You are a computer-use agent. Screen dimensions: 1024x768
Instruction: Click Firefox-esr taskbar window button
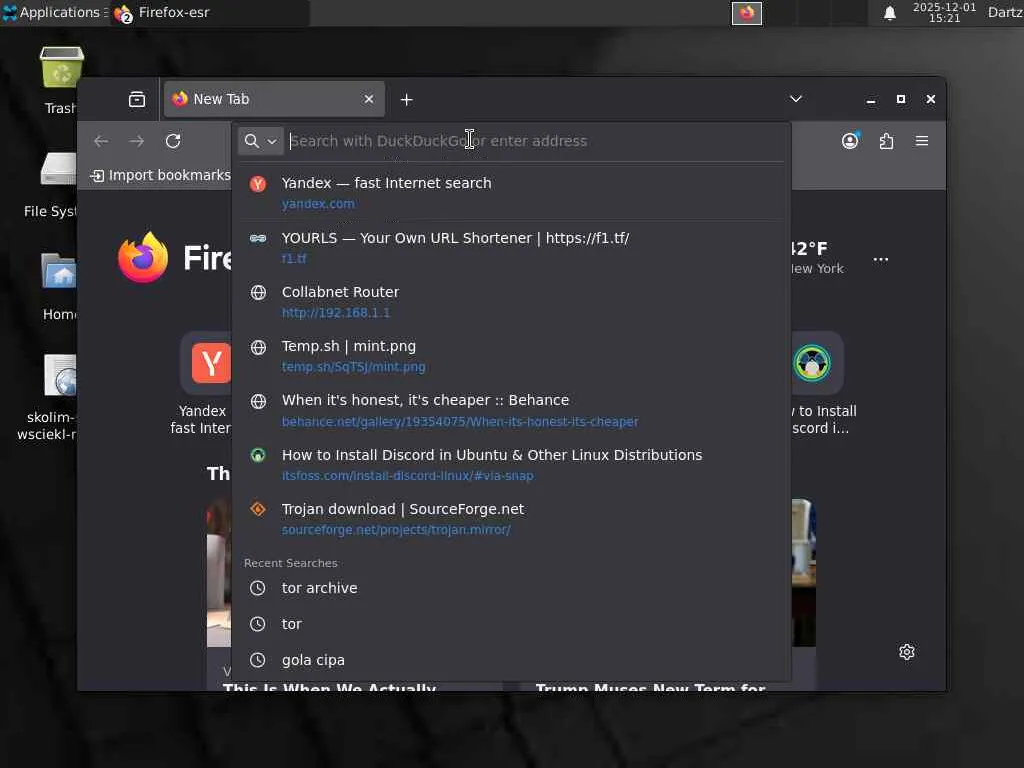point(210,12)
